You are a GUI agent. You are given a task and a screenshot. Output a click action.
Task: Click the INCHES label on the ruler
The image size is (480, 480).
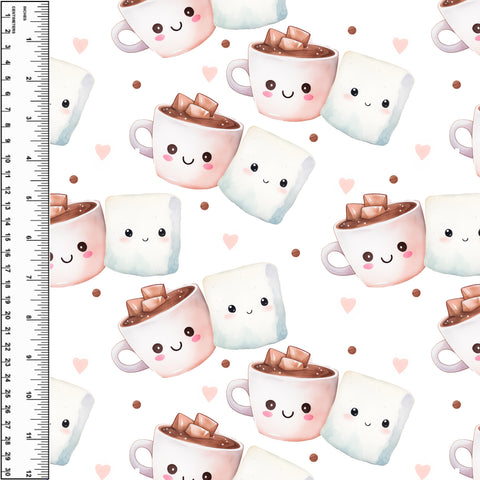(24, 14)
